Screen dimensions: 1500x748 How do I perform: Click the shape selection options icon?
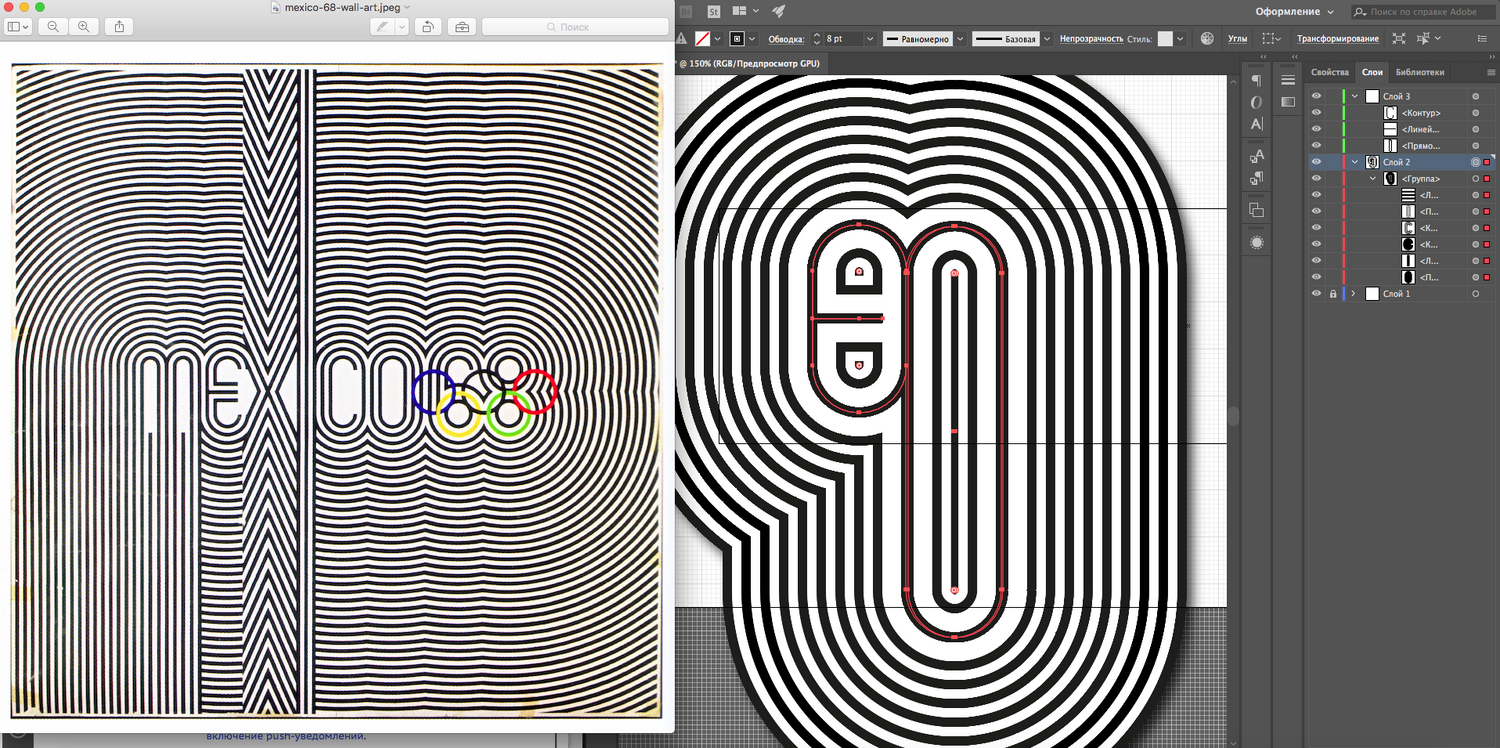click(1270, 39)
